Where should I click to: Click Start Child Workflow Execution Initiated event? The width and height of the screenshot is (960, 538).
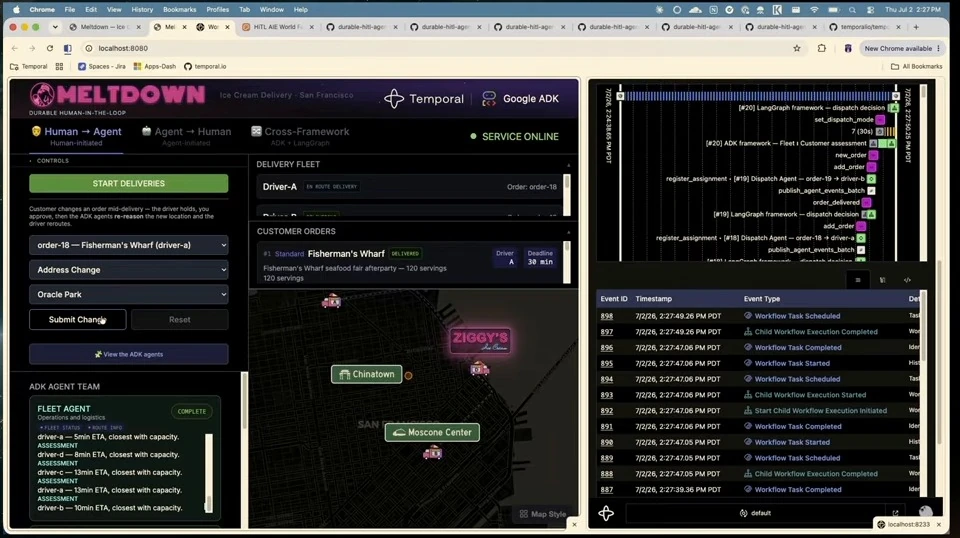point(820,411)
